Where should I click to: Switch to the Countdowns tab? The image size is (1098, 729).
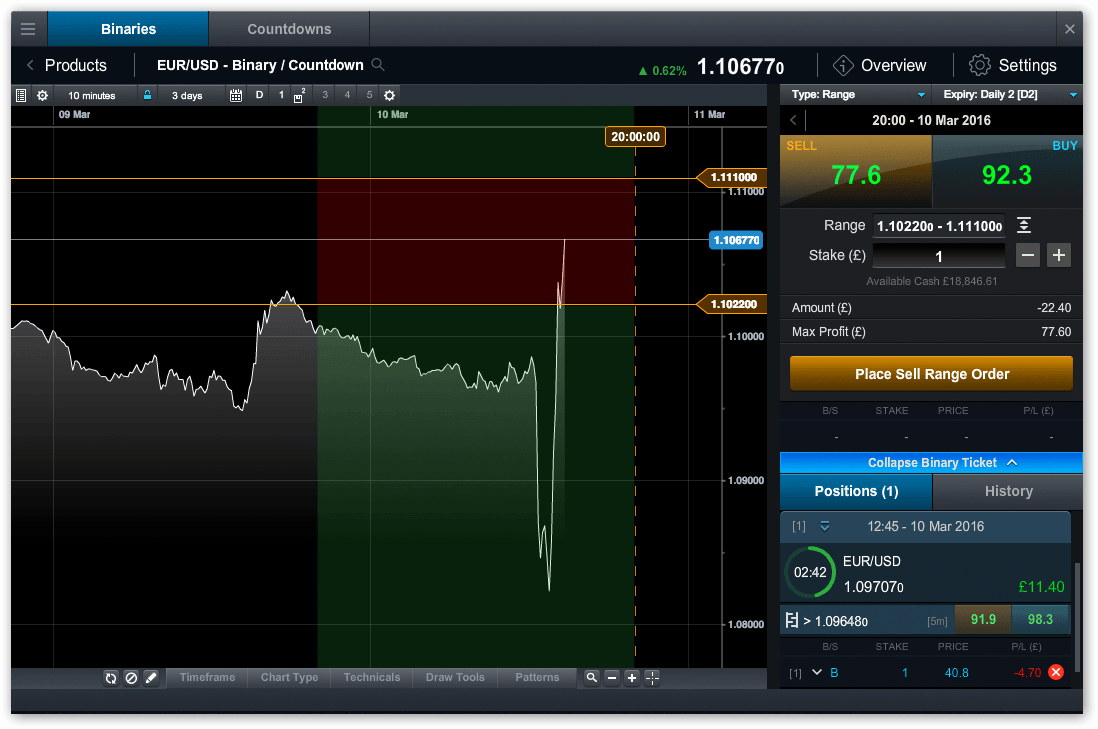tap(289, 29)
